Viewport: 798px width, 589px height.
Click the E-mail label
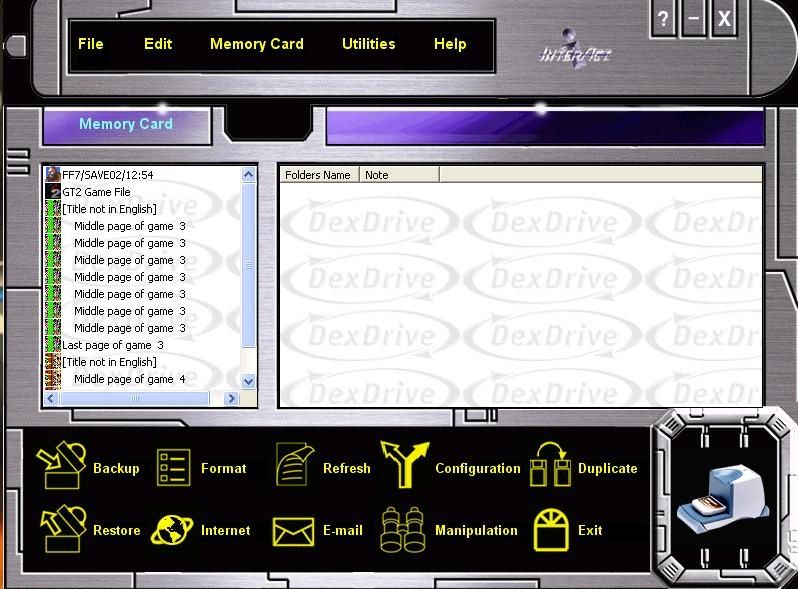(343, 530)
